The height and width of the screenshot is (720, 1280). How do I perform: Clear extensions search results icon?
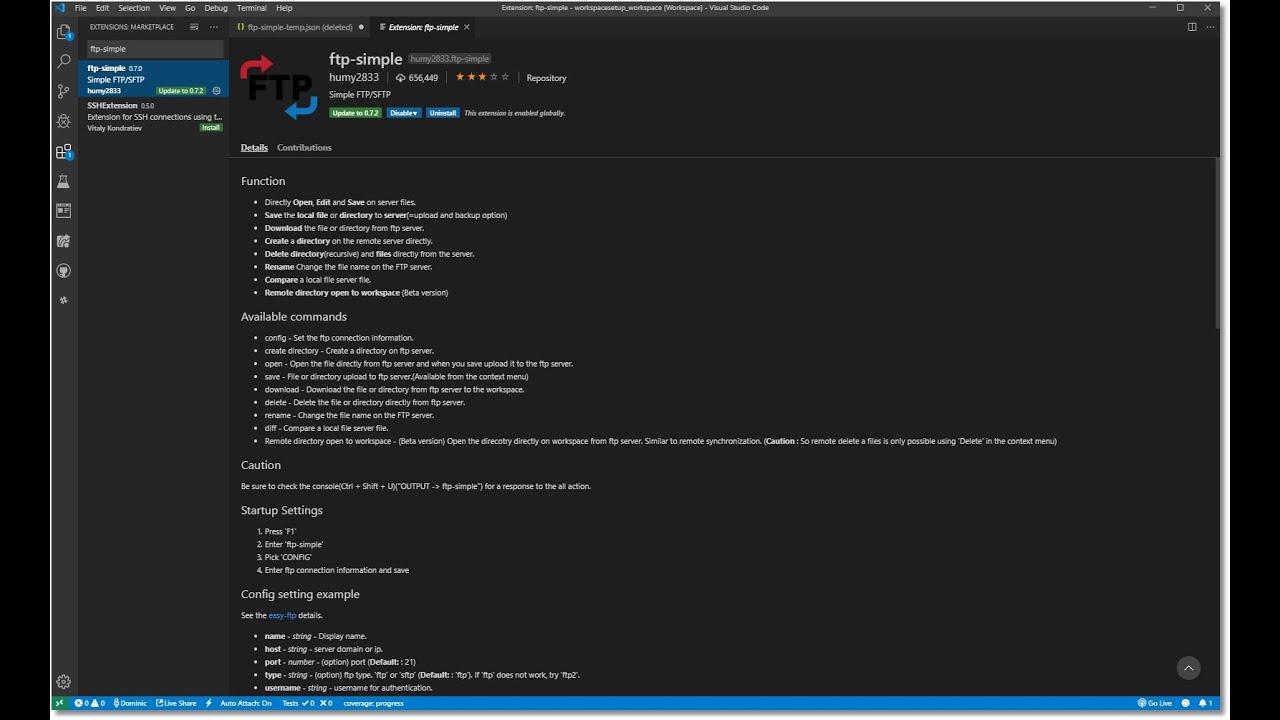(x=194, y=27)
